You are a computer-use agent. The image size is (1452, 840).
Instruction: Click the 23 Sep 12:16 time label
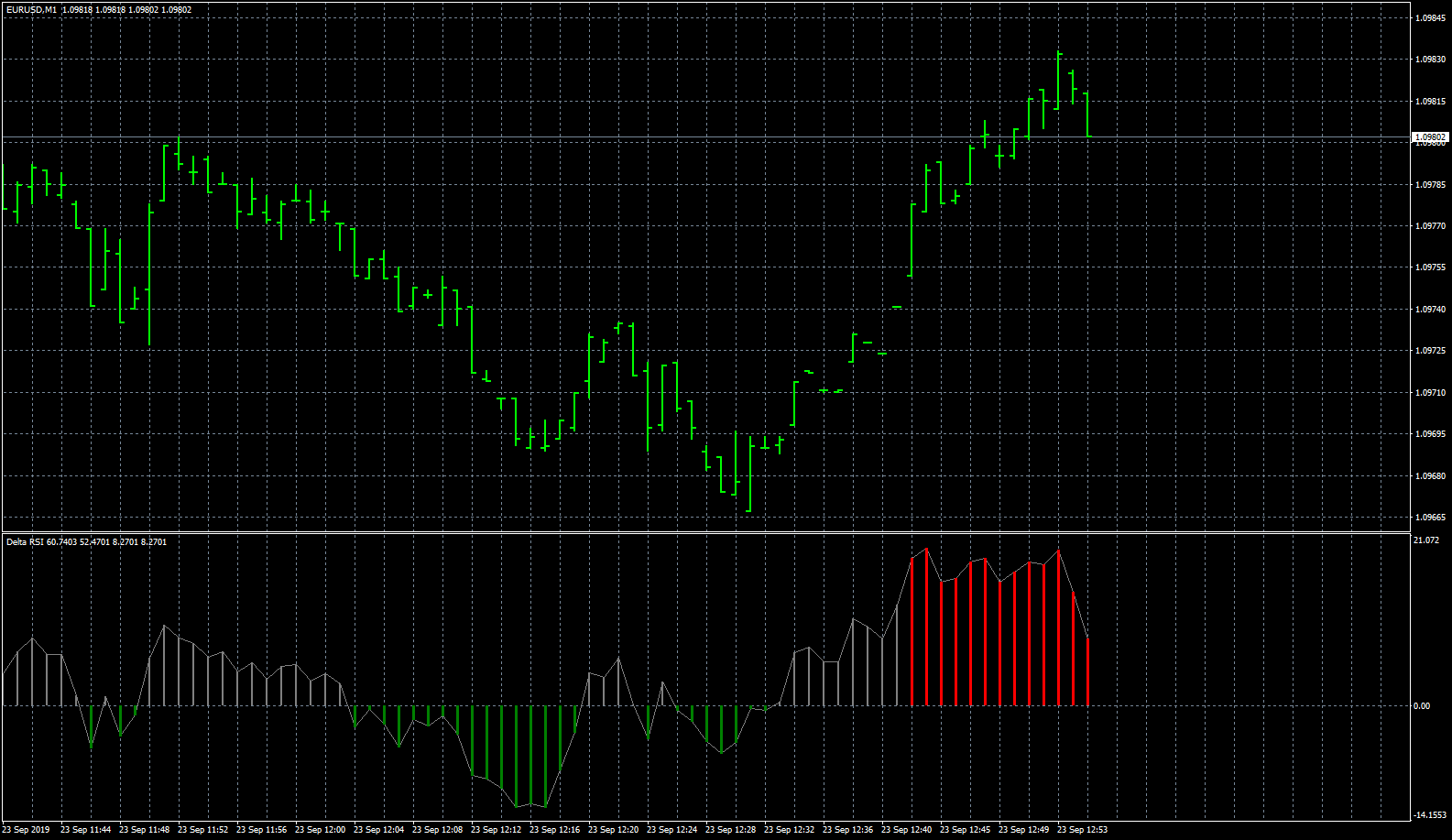555,830
